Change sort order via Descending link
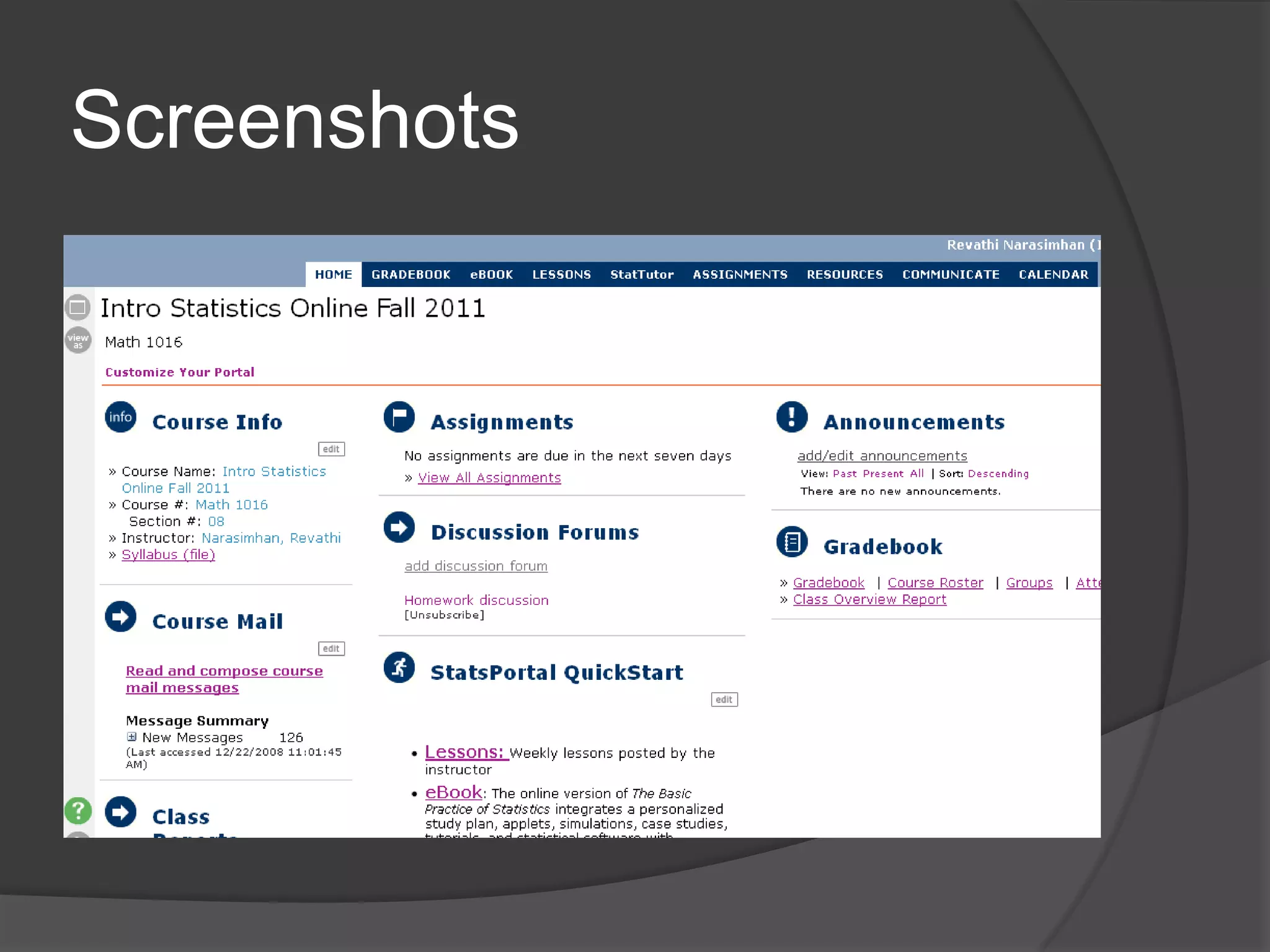Viewport: 1270px width, 952px height. (998, 474)
